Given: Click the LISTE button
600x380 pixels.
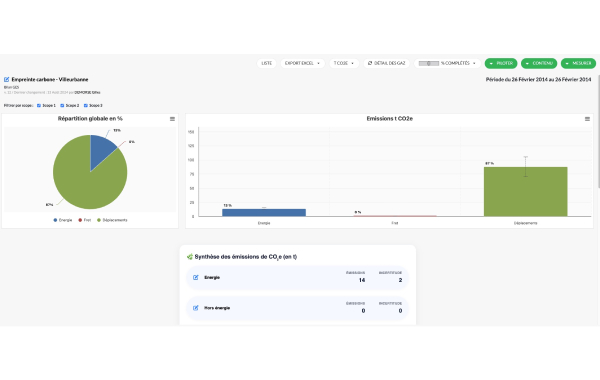Looking at the screenshot, I should point(266,63).
